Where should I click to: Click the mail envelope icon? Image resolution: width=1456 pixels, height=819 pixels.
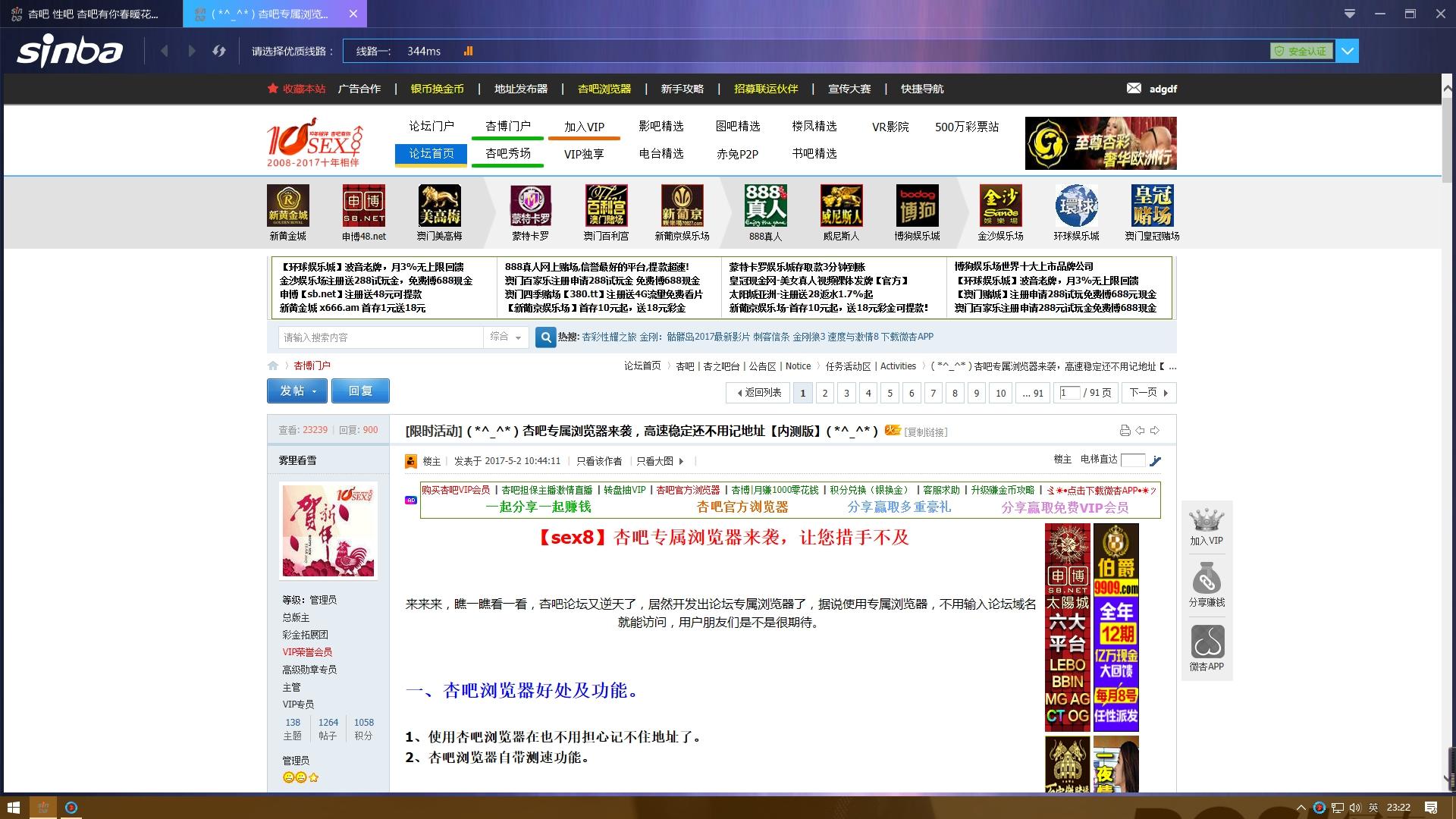(x=1134, y=88)
